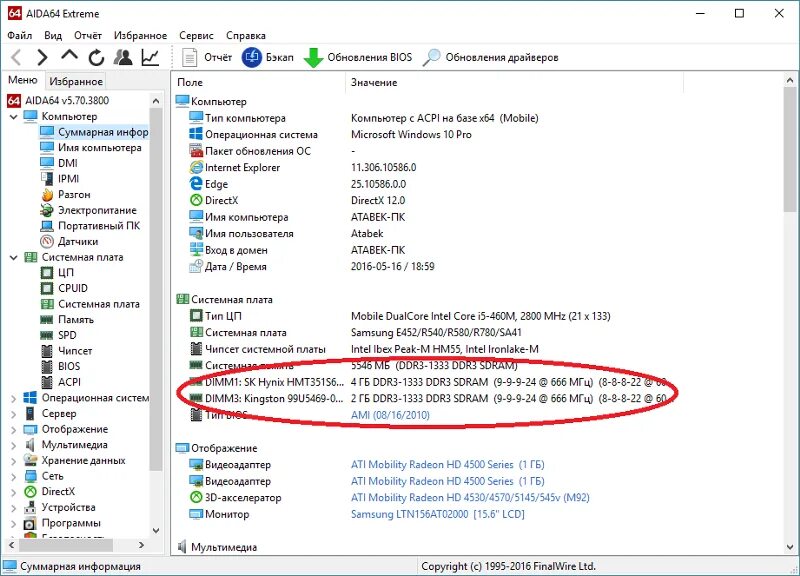Screen dimensions: 800x576
Task: Open the Вид menu
Action: pyautogui.click(x=53, y=35)
